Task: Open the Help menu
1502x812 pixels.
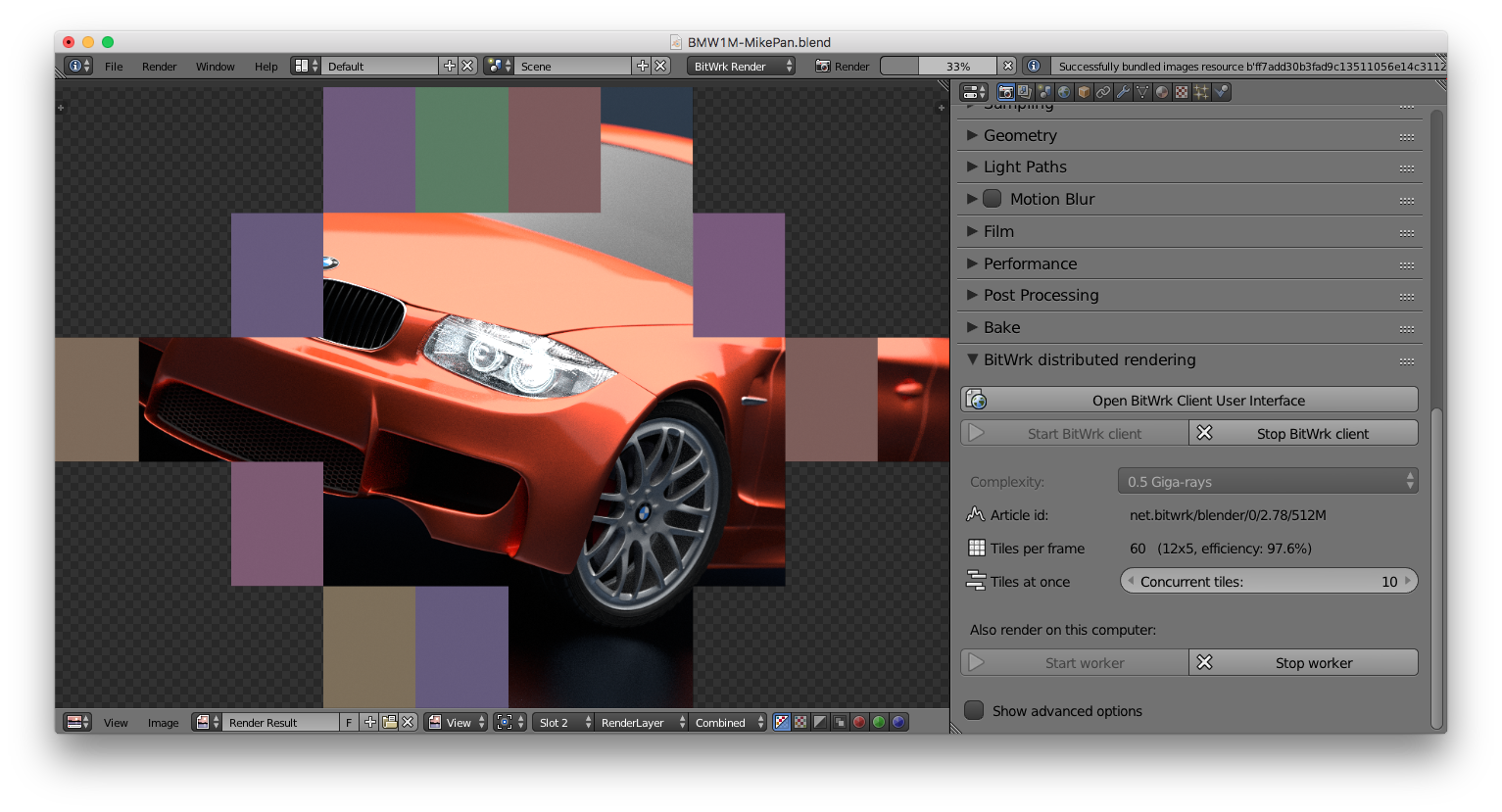Action: coord(266,67)
